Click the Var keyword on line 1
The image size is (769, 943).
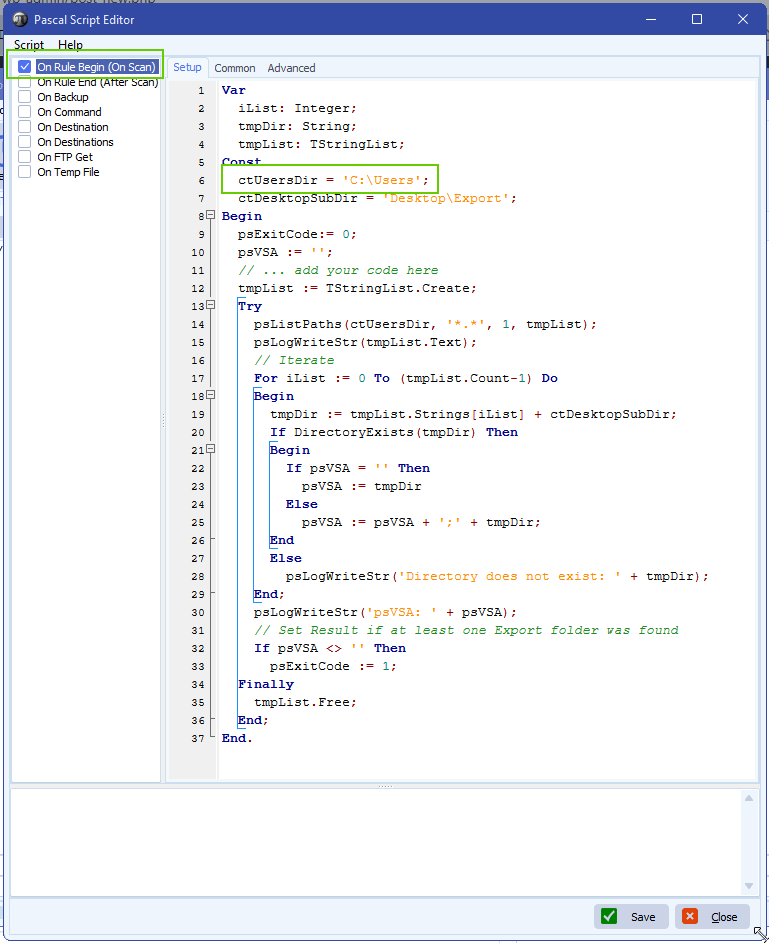(x=233, y=90)
